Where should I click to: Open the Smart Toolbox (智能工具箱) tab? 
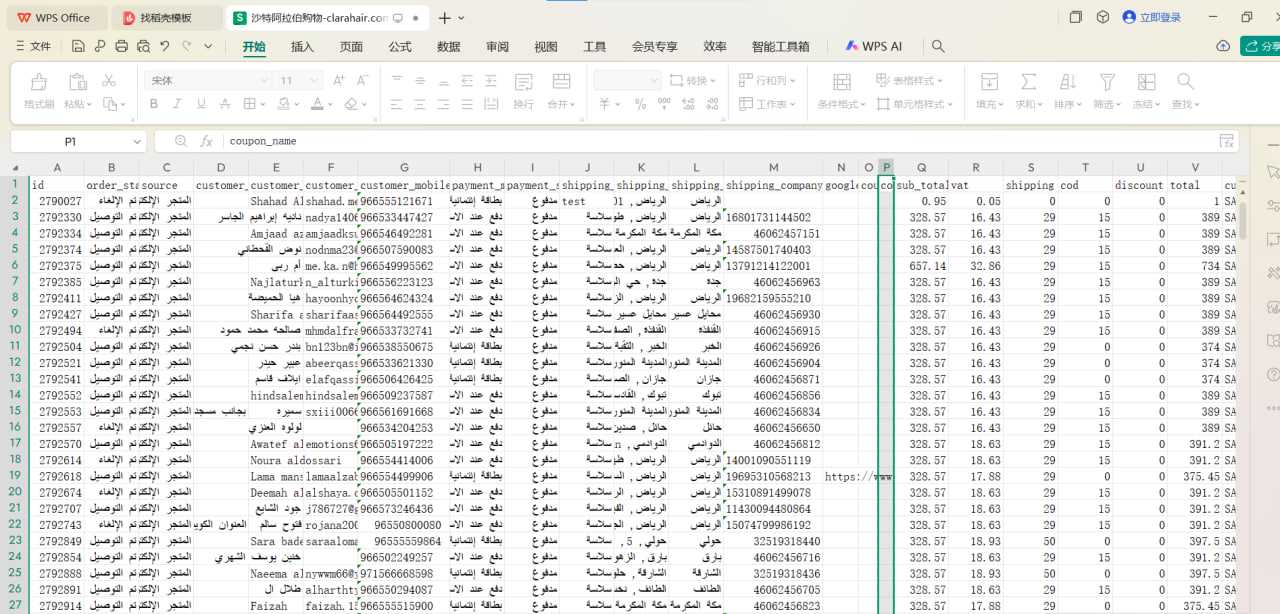click(781, 46)
